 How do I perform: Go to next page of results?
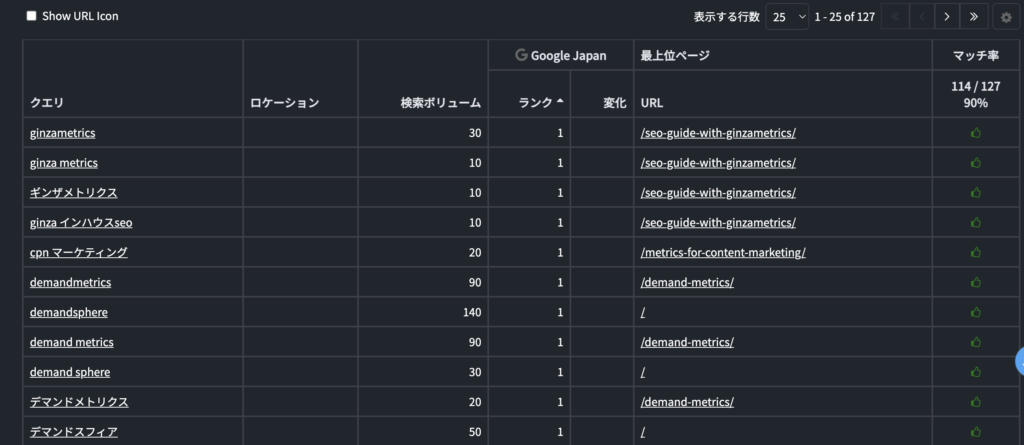(x=947, y=16)
